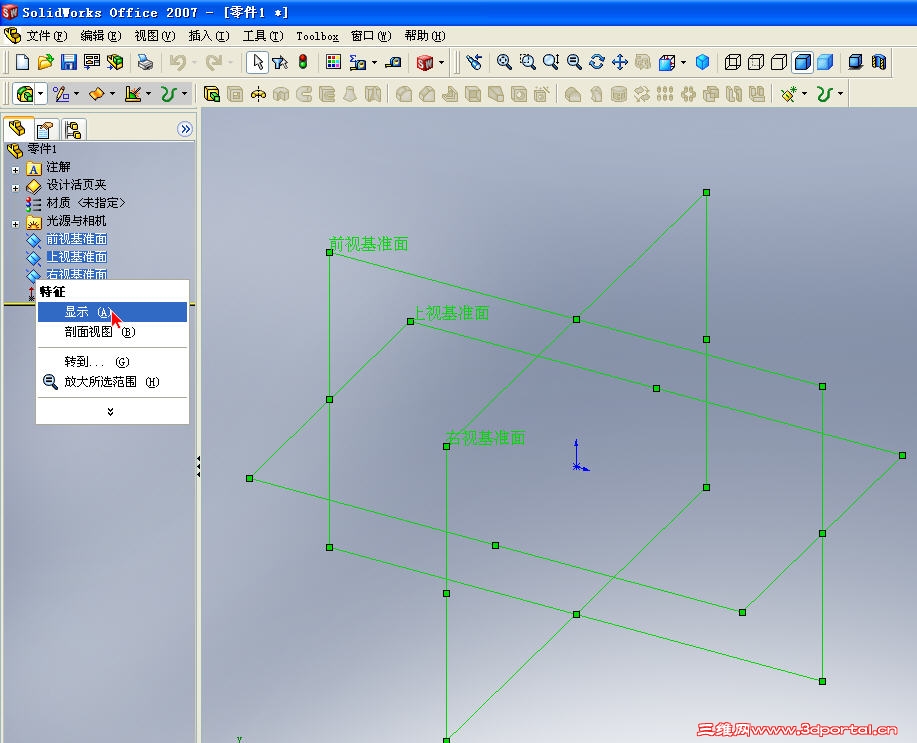Select the 零件1 root tree item
This screenshot has height=743, width=917.
[x=42, y=149]
